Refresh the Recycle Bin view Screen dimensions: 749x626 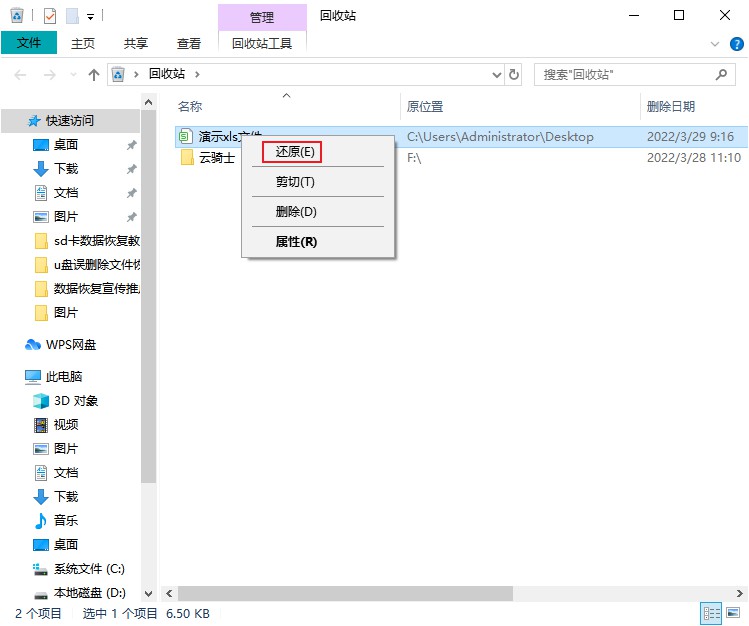pos(514,74)
